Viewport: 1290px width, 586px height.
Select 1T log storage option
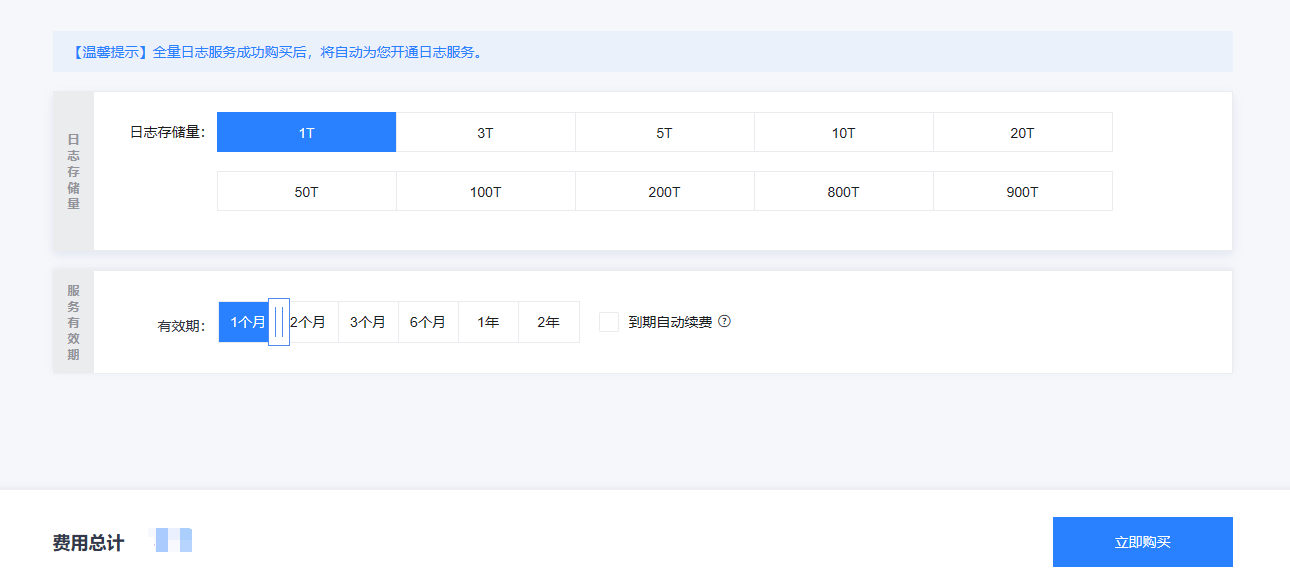coord(306,132)
